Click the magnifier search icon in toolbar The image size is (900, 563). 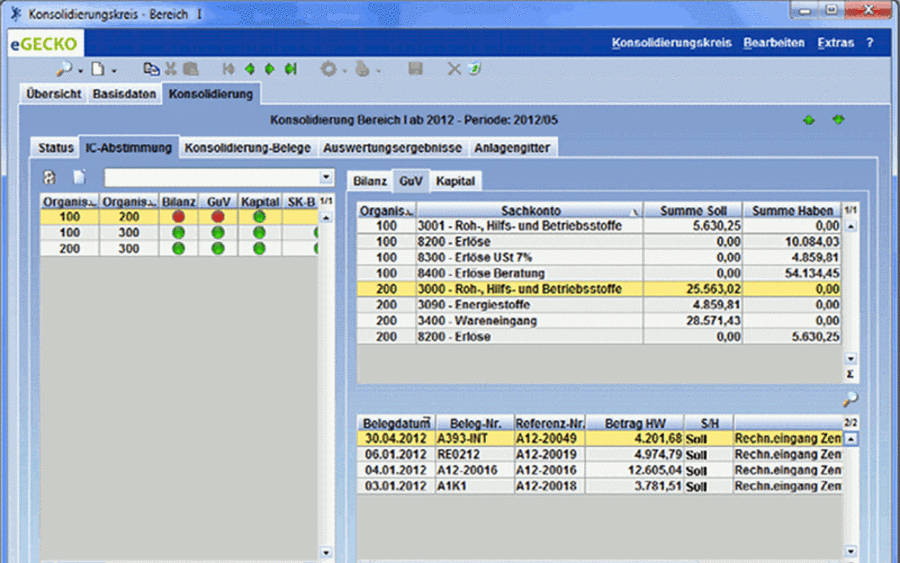pyautogui.click(x=63, y=69)
